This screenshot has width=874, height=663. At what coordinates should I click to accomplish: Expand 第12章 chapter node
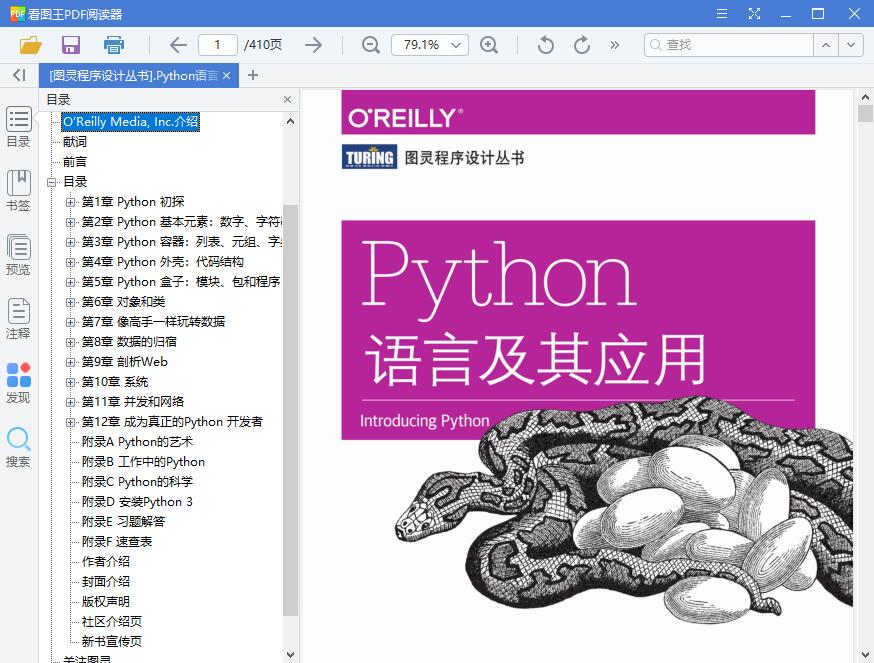click(70, 422)
